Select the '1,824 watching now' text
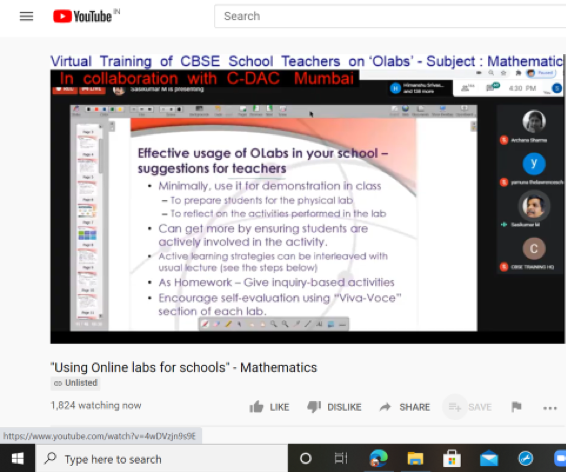The width and height of the screenshot is (566, 472). click(96, 406)
